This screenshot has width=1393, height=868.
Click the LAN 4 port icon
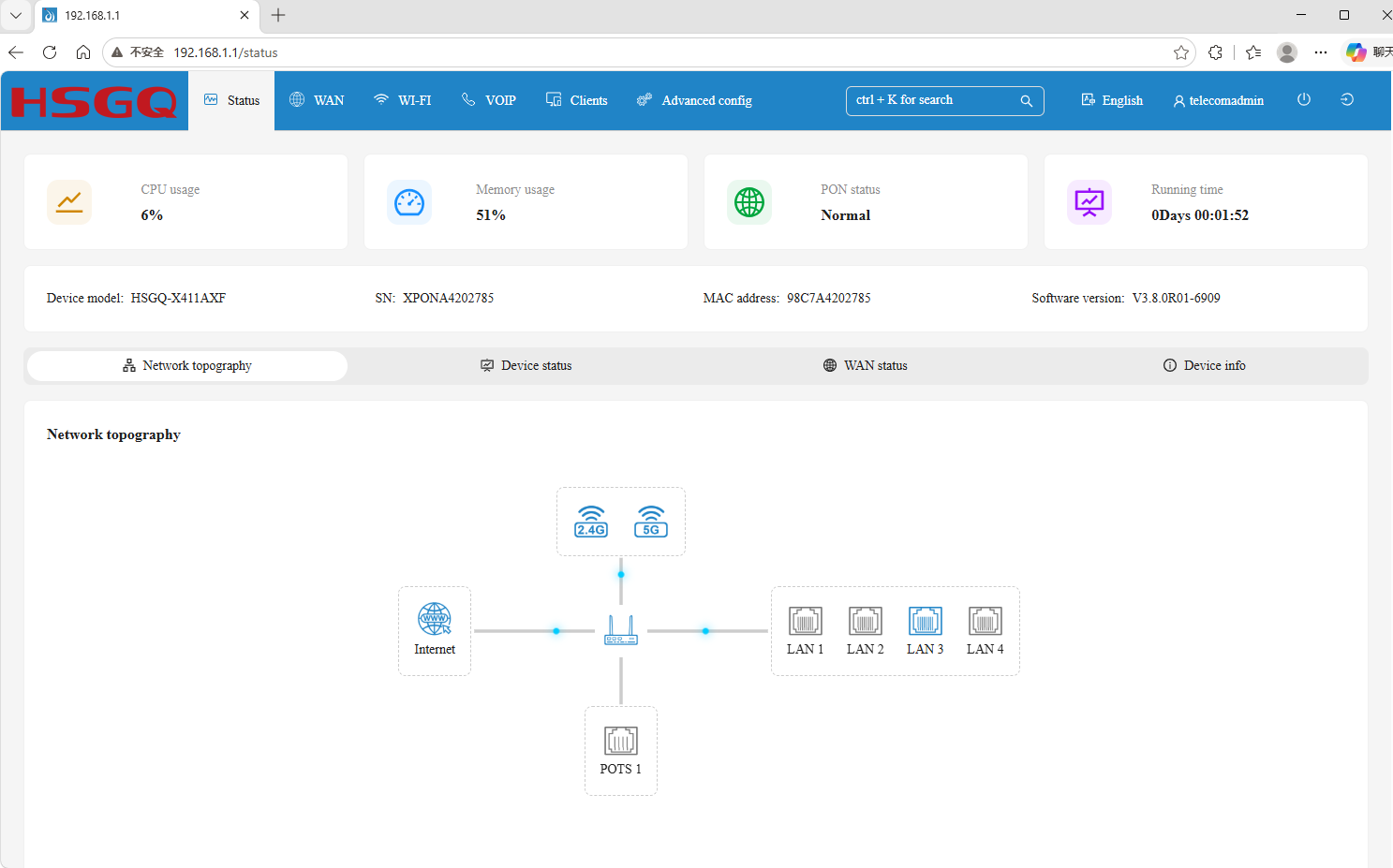[985, 621]
